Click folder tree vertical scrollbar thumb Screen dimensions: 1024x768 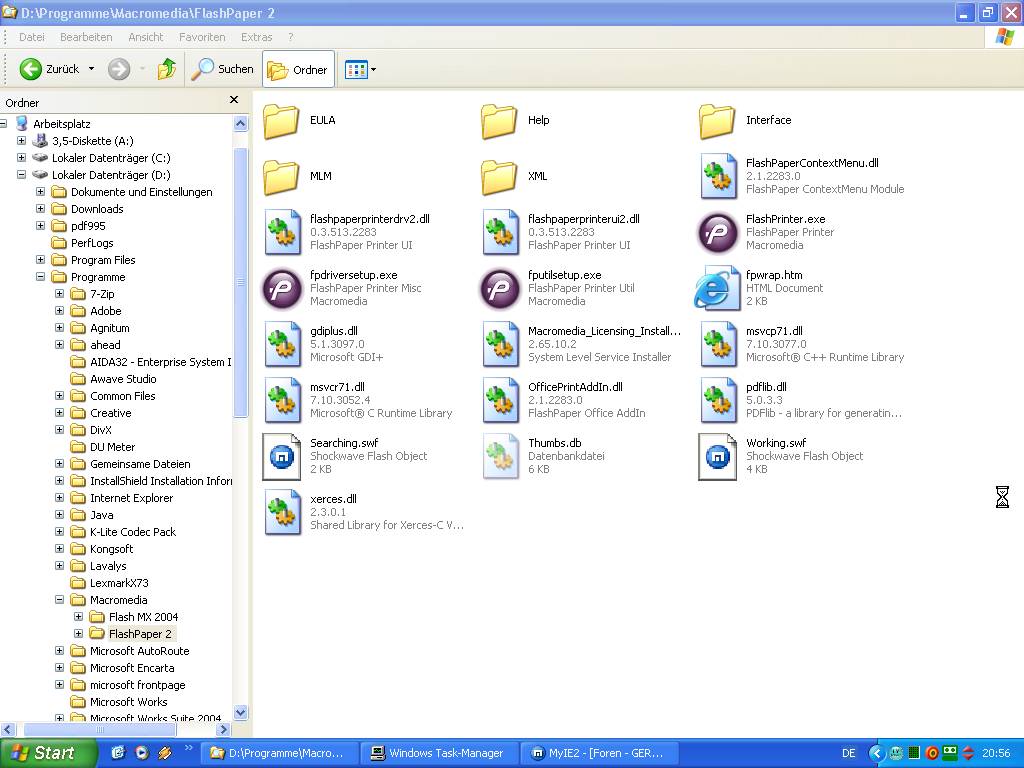point(240,282)
